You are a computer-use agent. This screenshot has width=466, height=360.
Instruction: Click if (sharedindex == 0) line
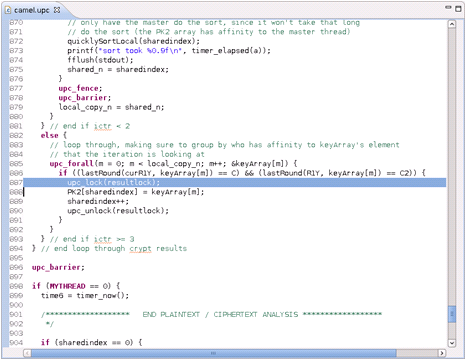[x=91, y=343]
